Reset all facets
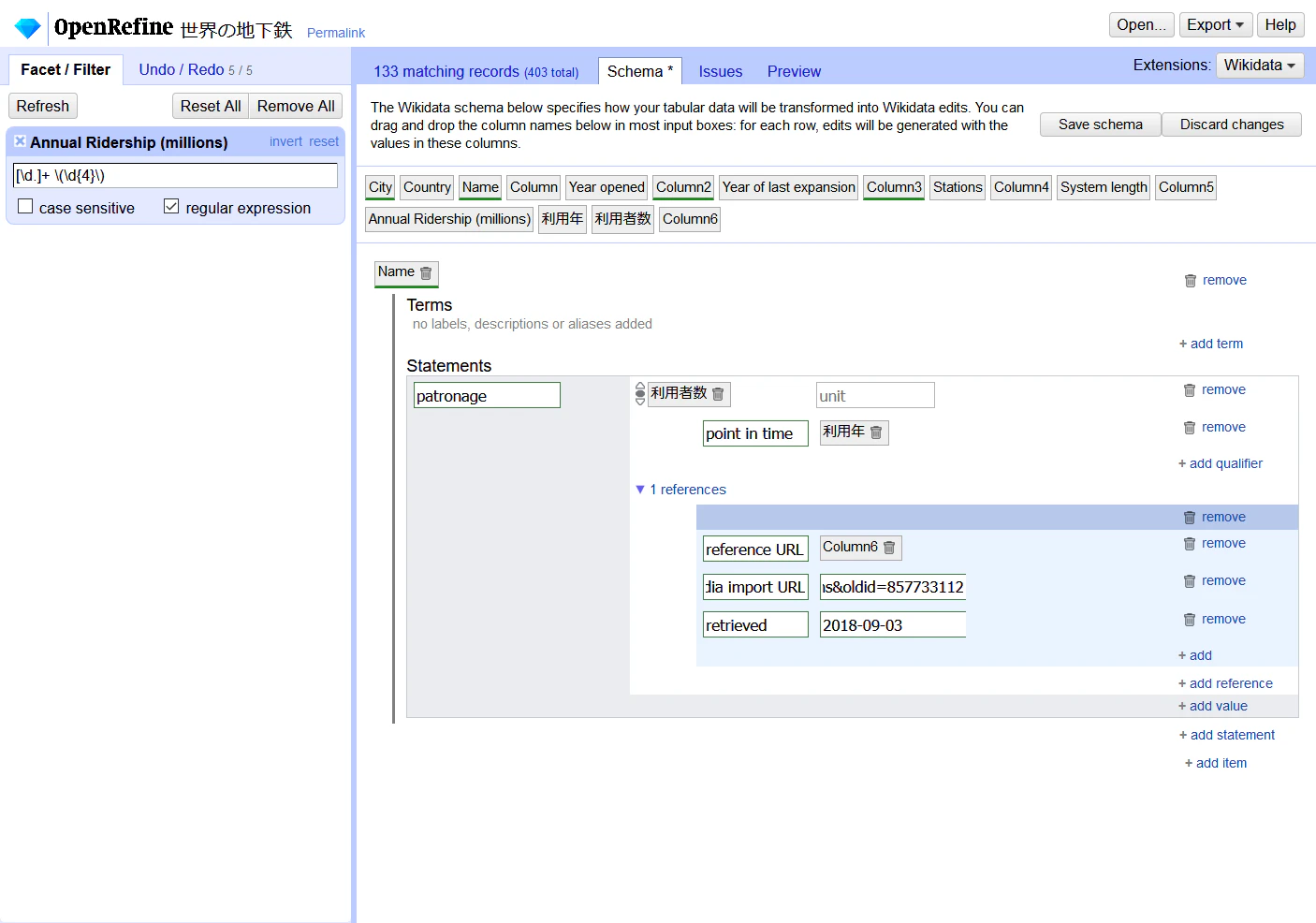This screenshot has height=923, width=1316. tap(211, 106)
